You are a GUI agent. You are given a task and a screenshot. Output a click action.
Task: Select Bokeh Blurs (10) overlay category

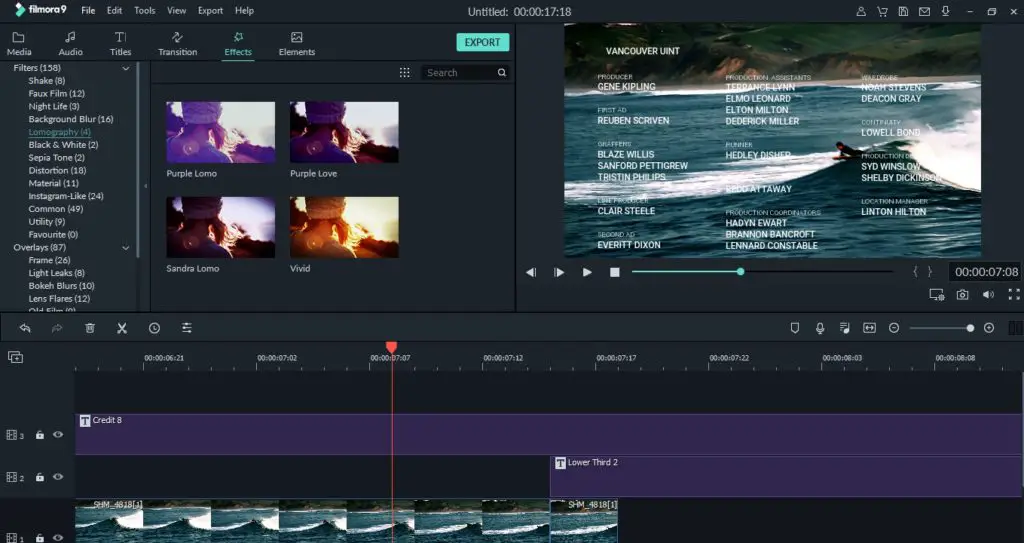tap(61, 286)
